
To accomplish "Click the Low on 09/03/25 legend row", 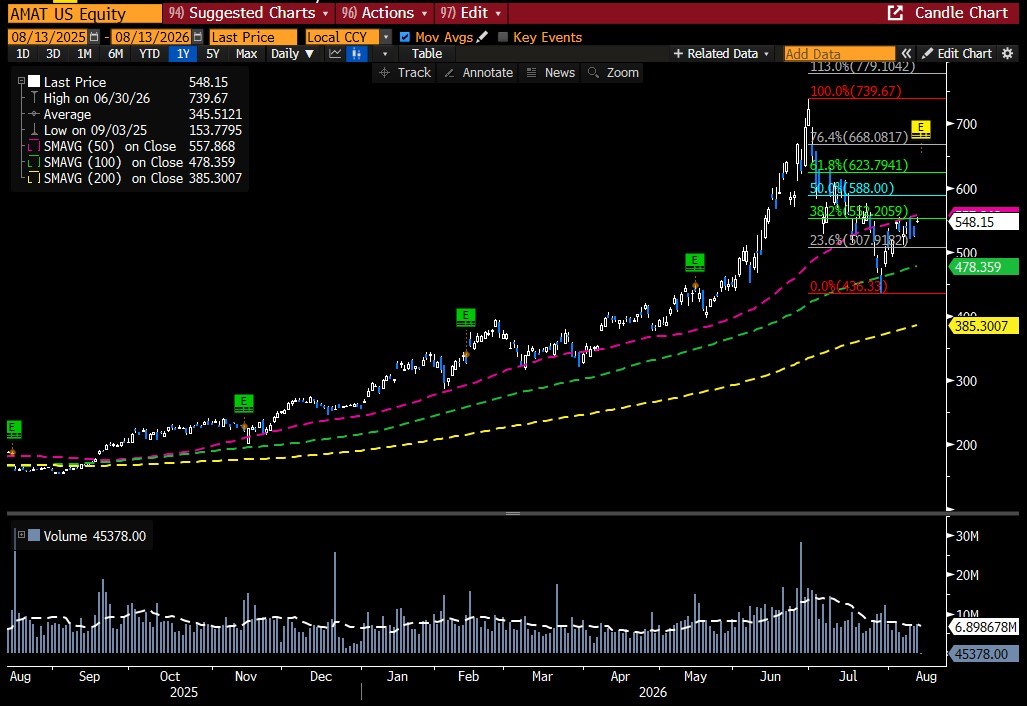I will click(x=132, y=130).
